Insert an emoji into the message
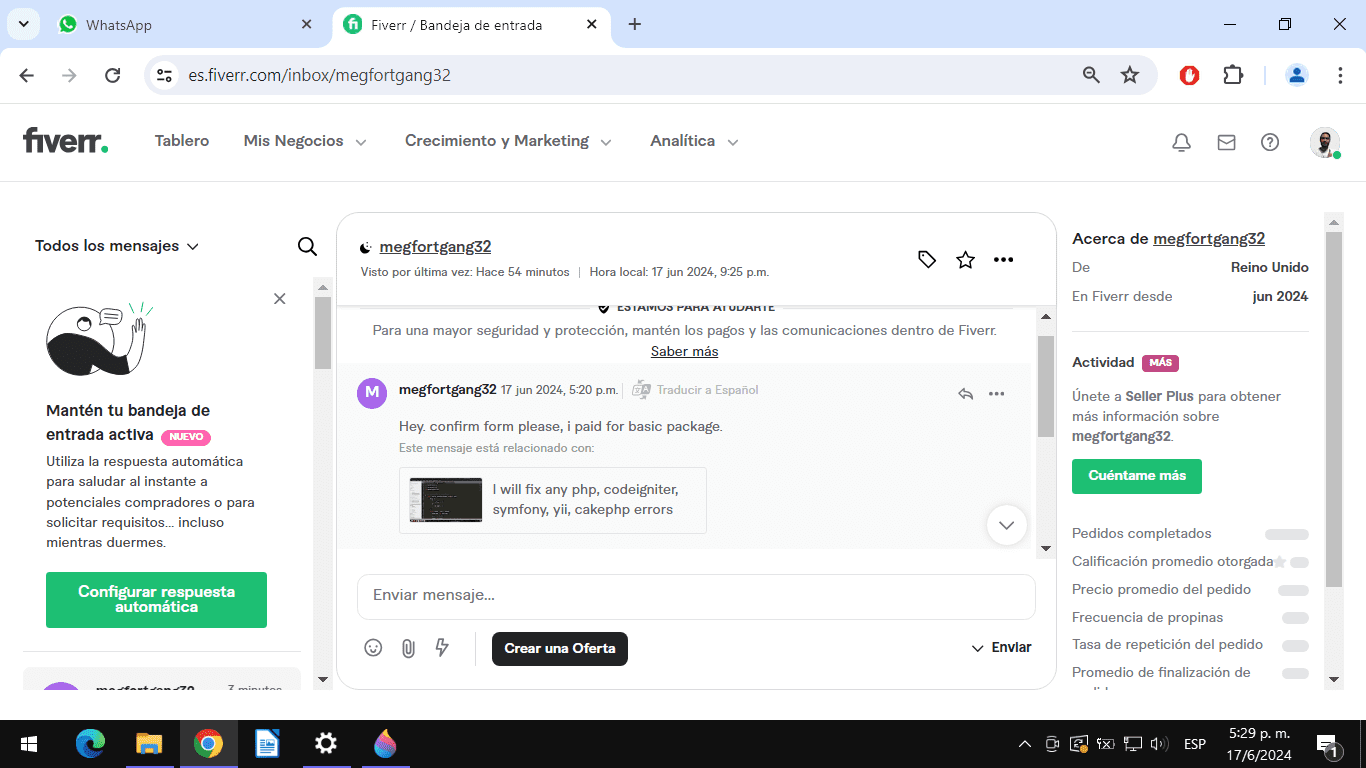 373,648
